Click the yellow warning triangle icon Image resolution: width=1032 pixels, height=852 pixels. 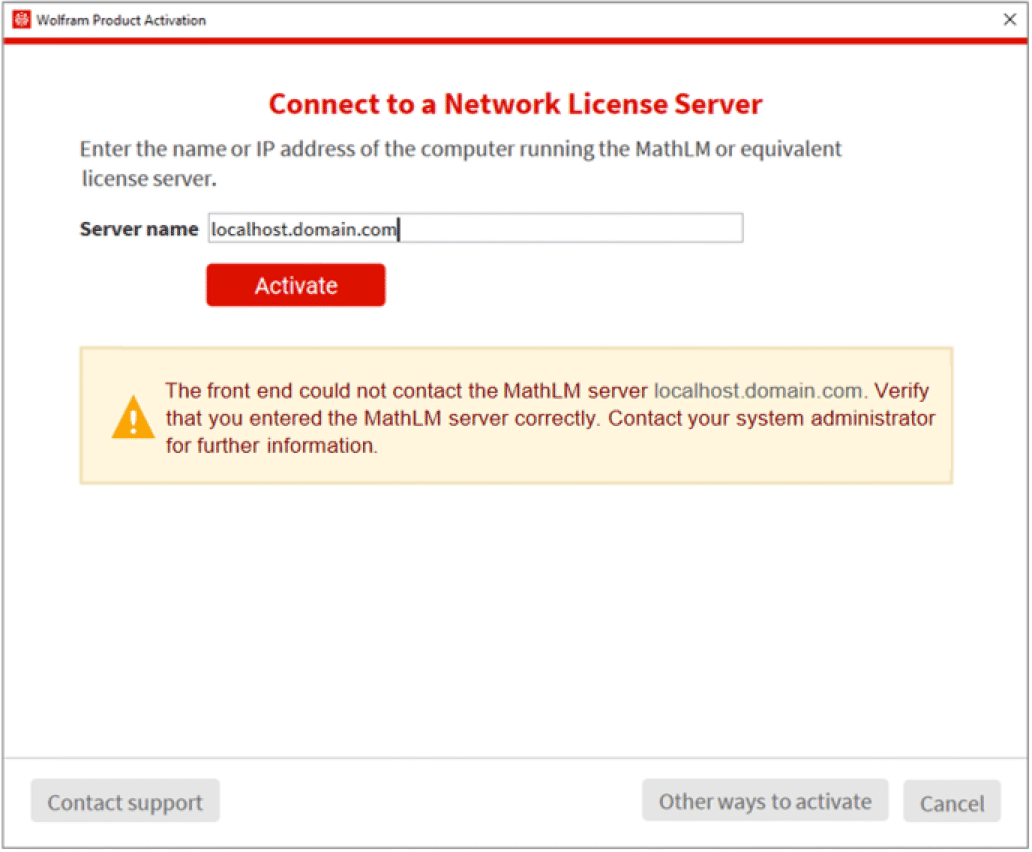coord(133,418)
